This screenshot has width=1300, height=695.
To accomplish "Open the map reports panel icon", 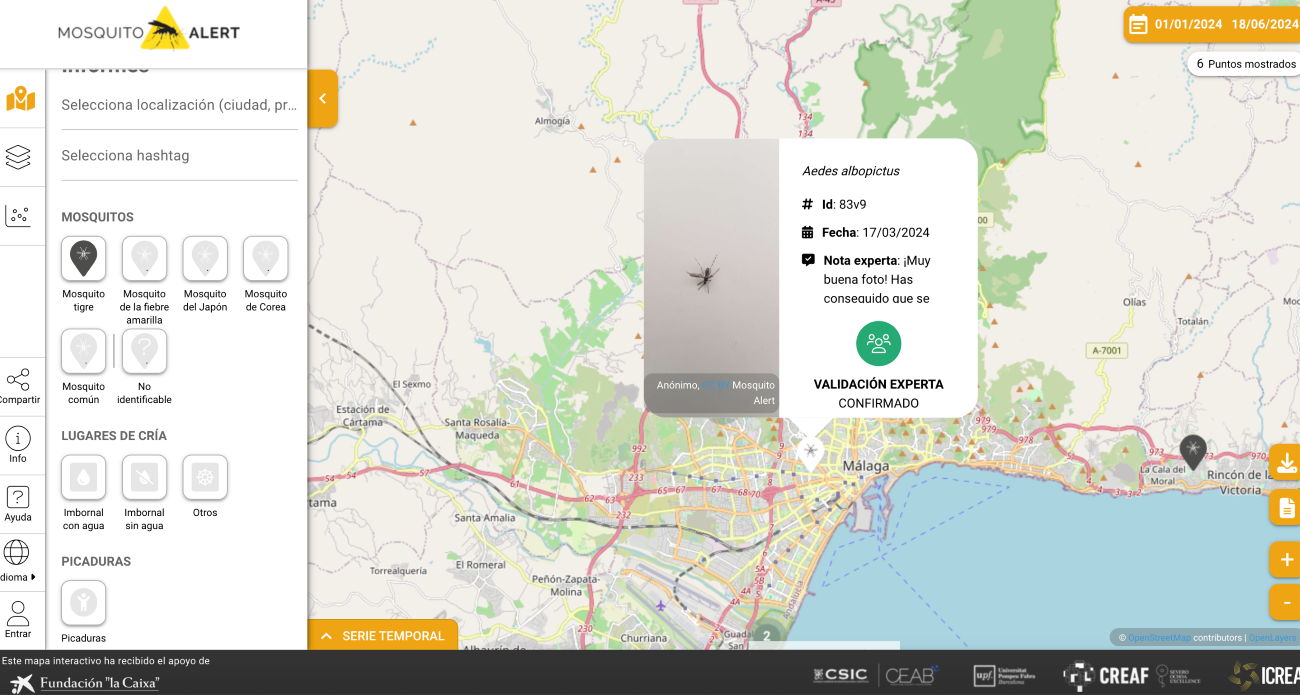I will pos(21,99).
